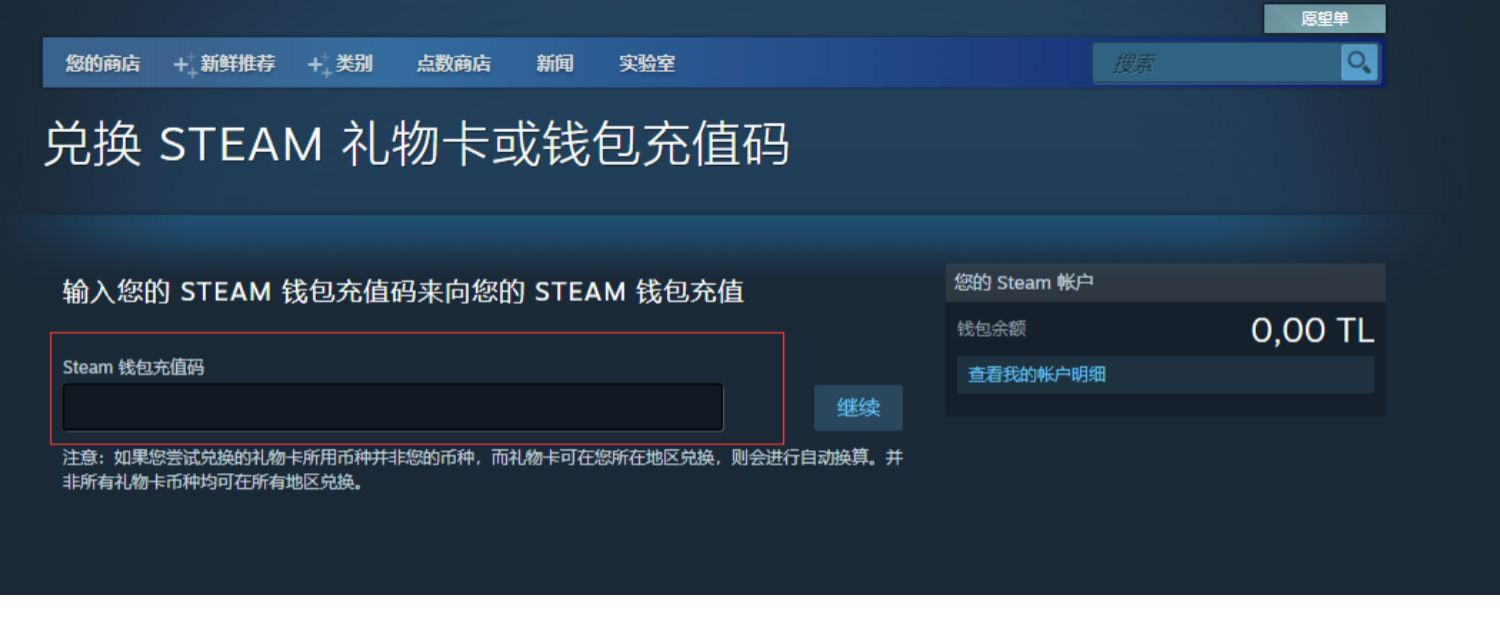Select the 实验室 labs tab

646,64
